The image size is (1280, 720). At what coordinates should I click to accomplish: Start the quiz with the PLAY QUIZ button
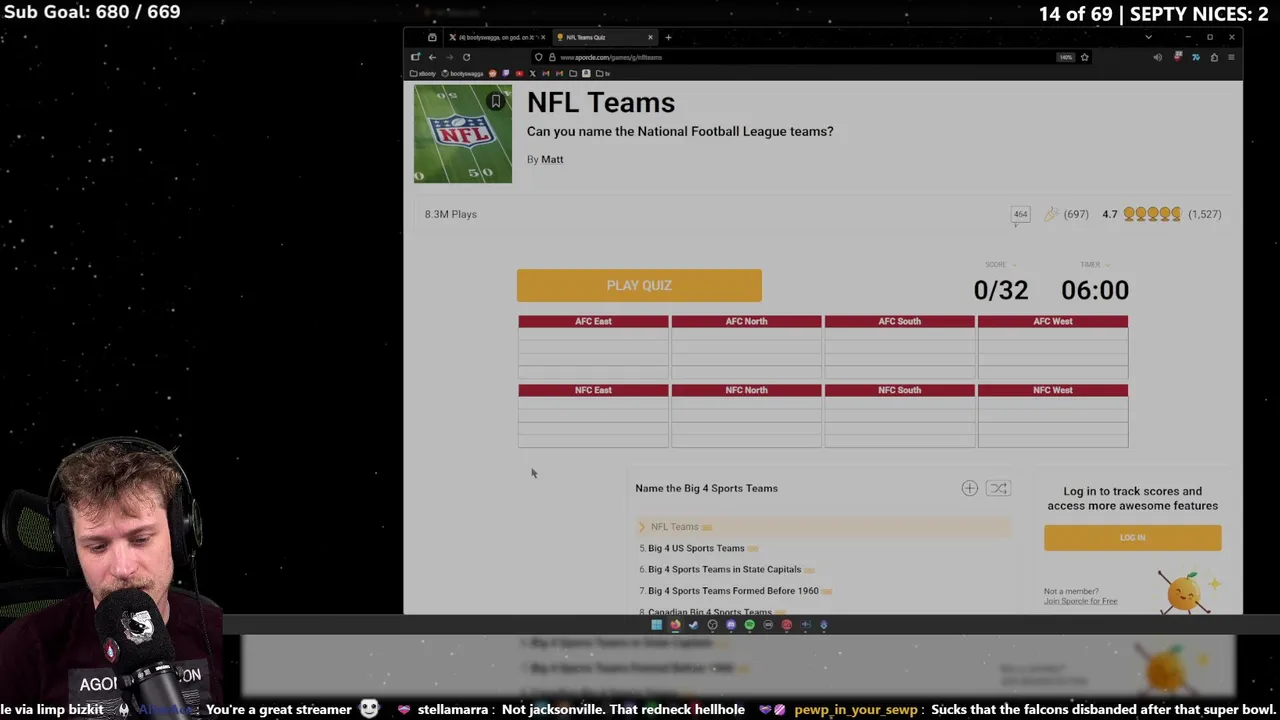639,285
